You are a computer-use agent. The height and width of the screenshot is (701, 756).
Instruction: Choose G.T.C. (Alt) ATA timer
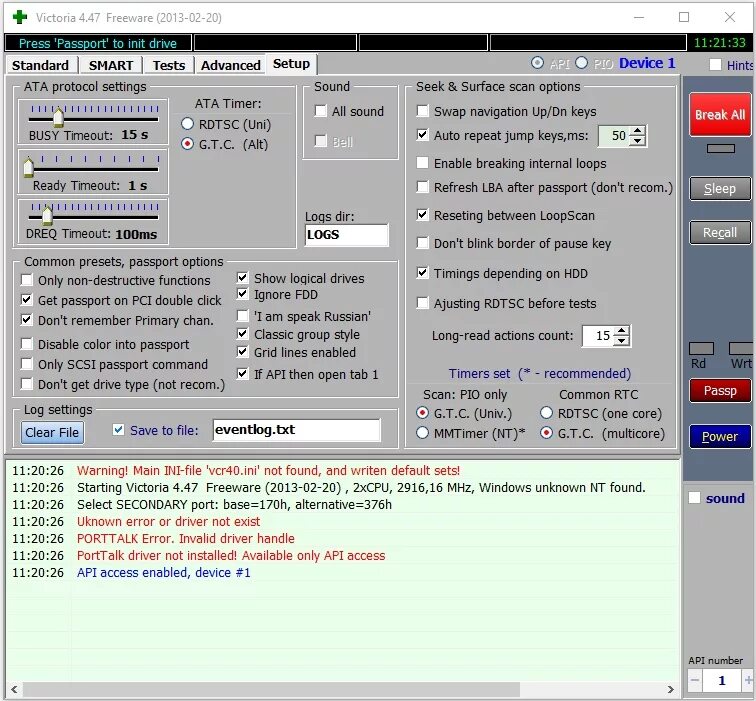pyautogui.click(x=188, y=144)
